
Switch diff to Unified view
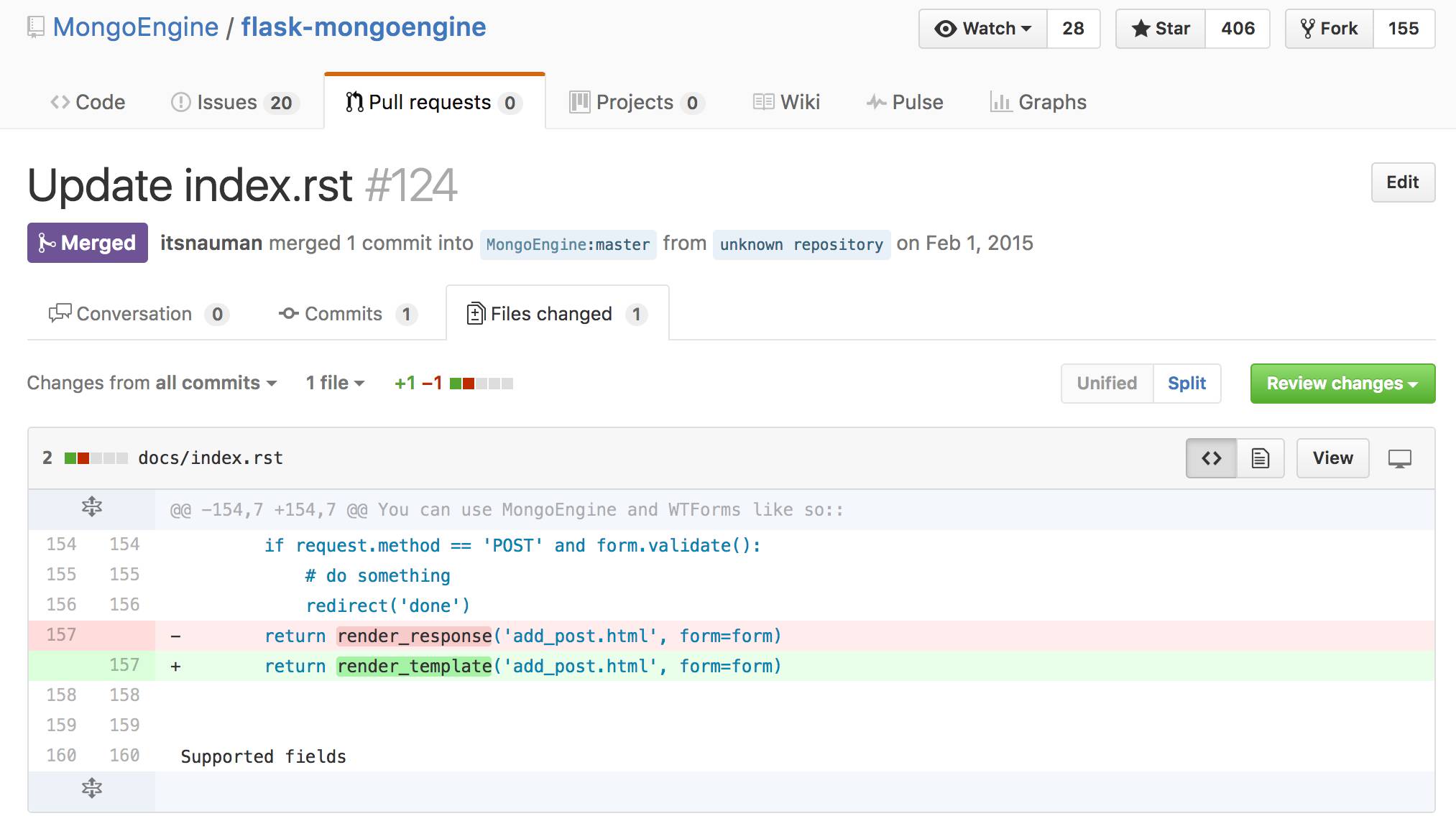point(1107,384)
